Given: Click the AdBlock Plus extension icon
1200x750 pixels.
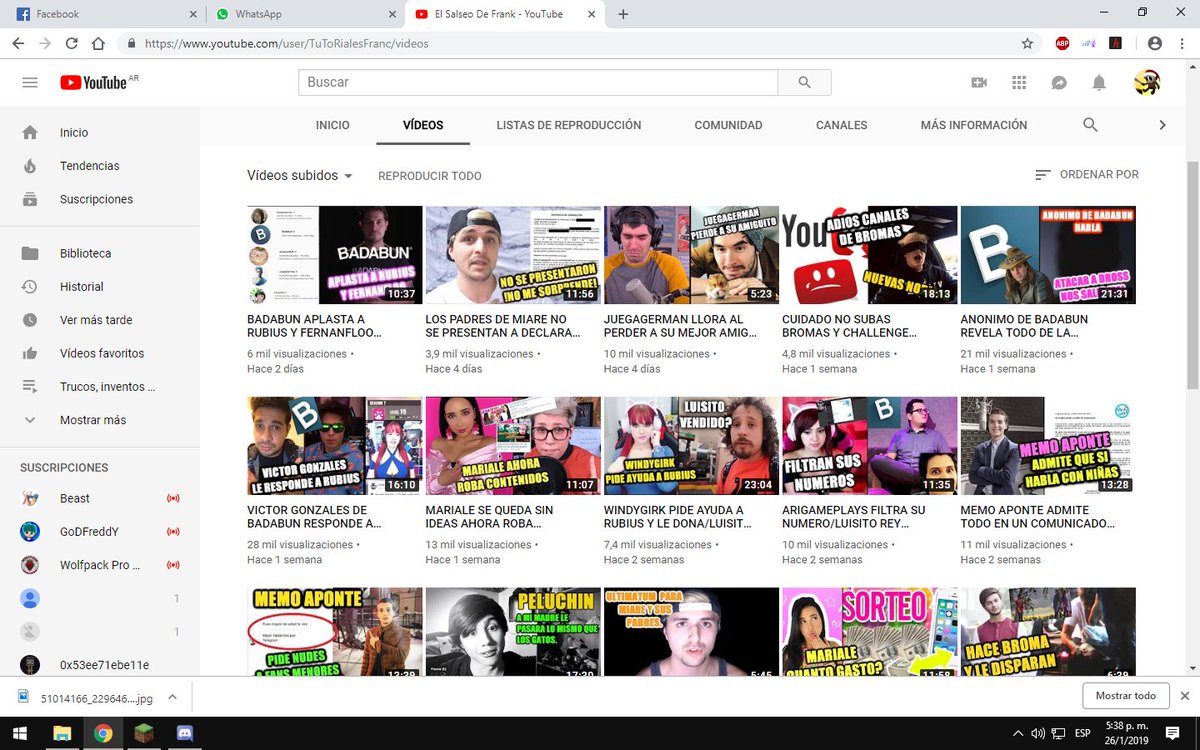Looking at the screenshot, I should click(1062, 44).
